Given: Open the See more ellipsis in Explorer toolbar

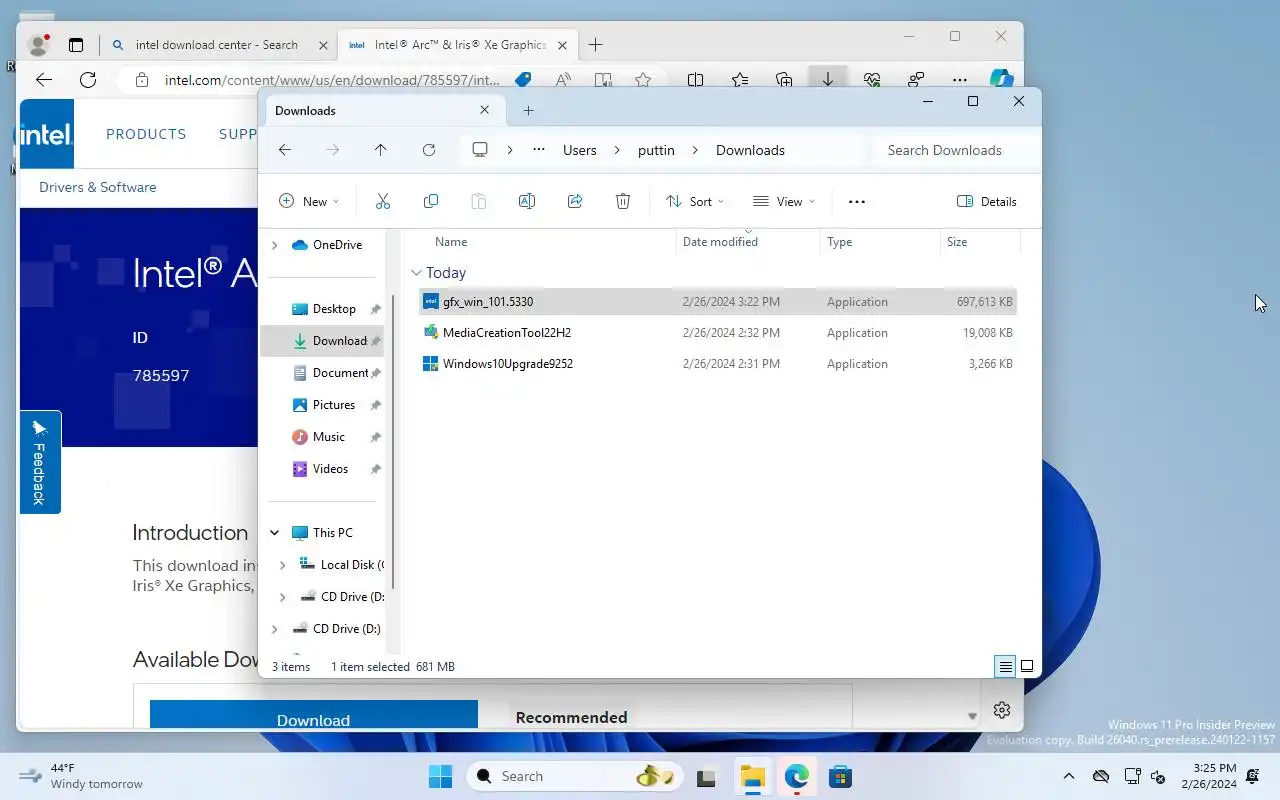Looking at the screenshot, I should (857, 201).
